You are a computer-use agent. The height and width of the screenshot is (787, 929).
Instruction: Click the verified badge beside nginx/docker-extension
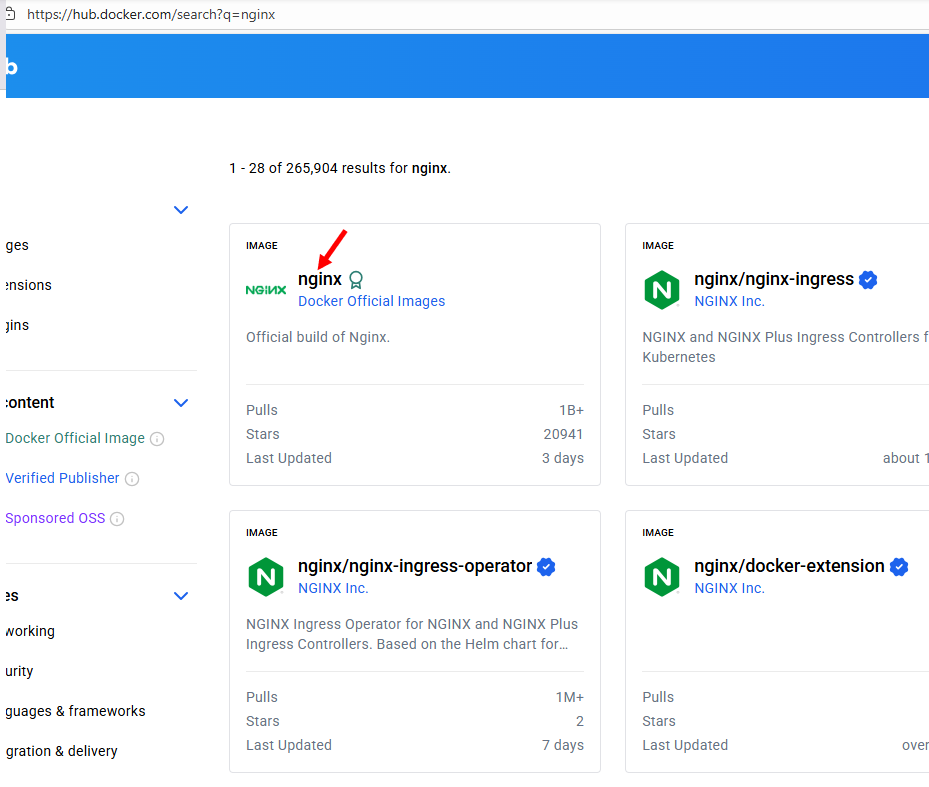[x=899, y=567]
